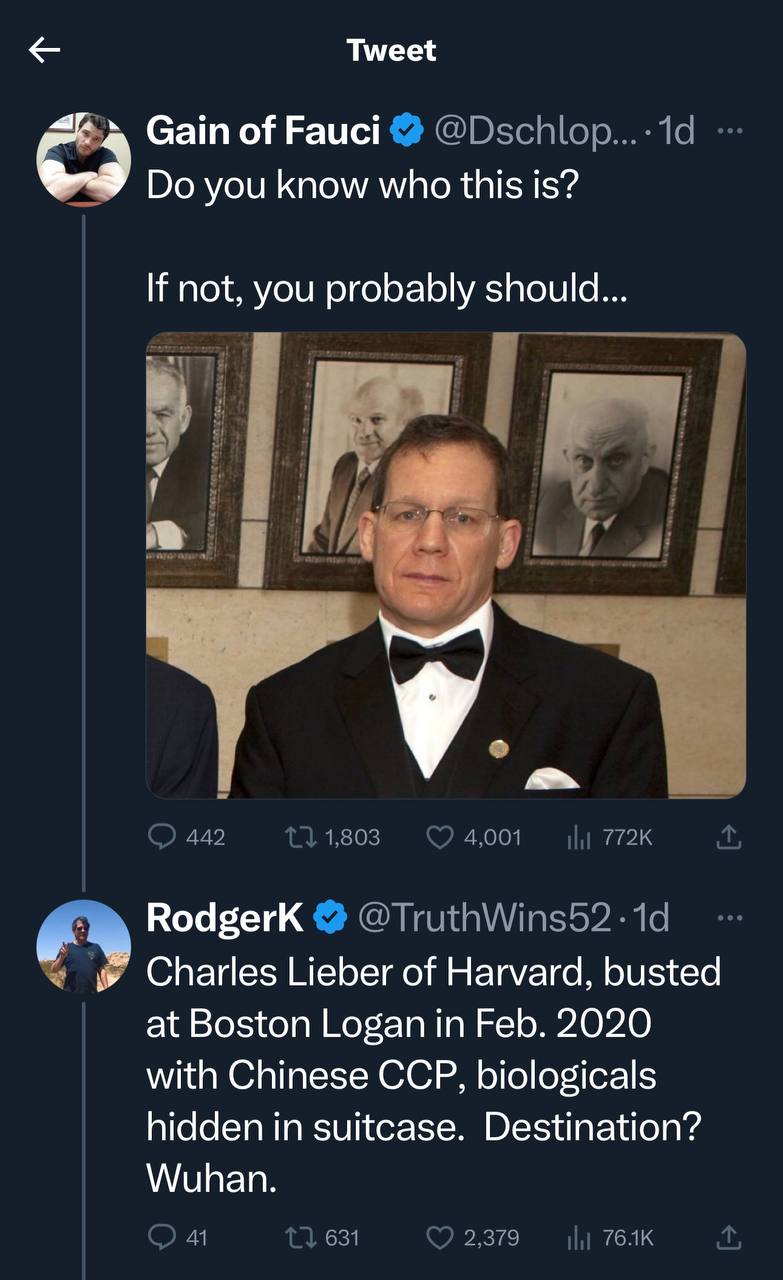Image resolution: width=783 pixels, height=1280 pixels.
Task: Expand the attached photo in the tweet
Action: pyautogui.click(x=446, y=565)
